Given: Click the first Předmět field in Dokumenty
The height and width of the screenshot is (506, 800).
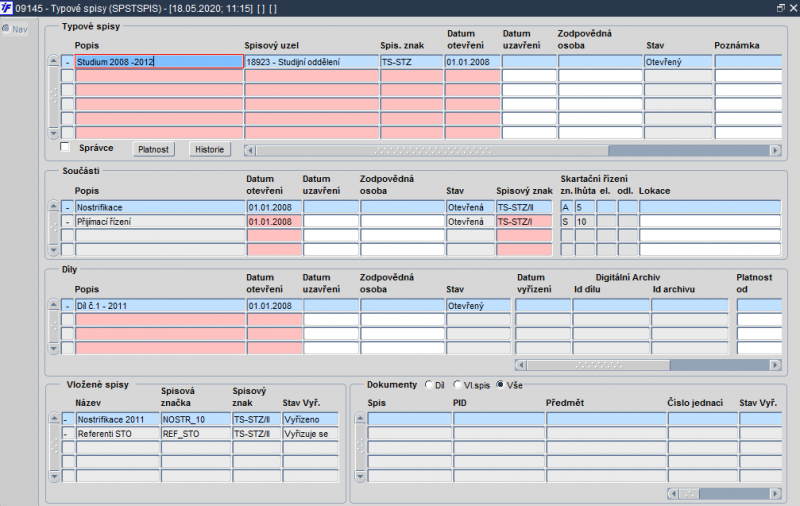Looking at the screenshot, I should pyautogui.click(x=606, y=419).
